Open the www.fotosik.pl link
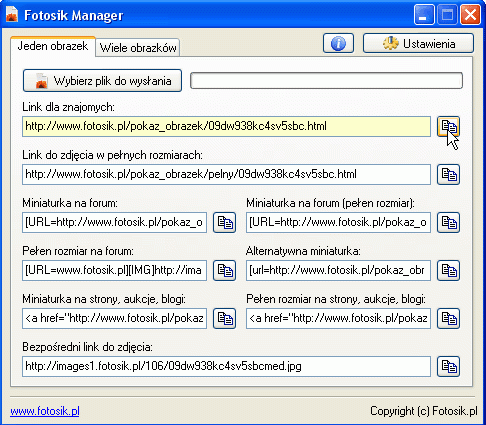The height and width of the screenshot is (425, 486). (x=45, y=411)
